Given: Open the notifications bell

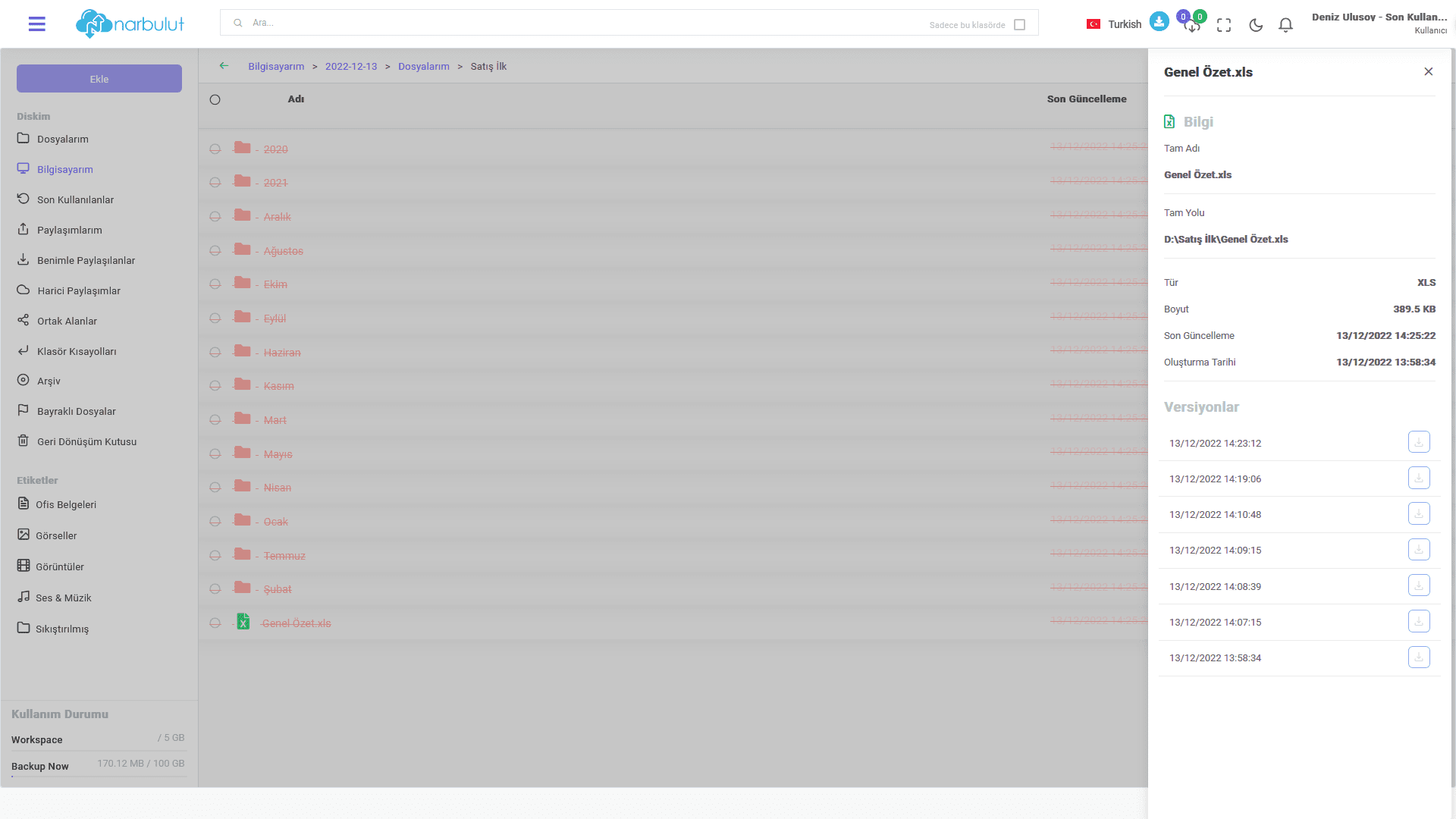Looking at the screenshot, I should (1285, 25).
